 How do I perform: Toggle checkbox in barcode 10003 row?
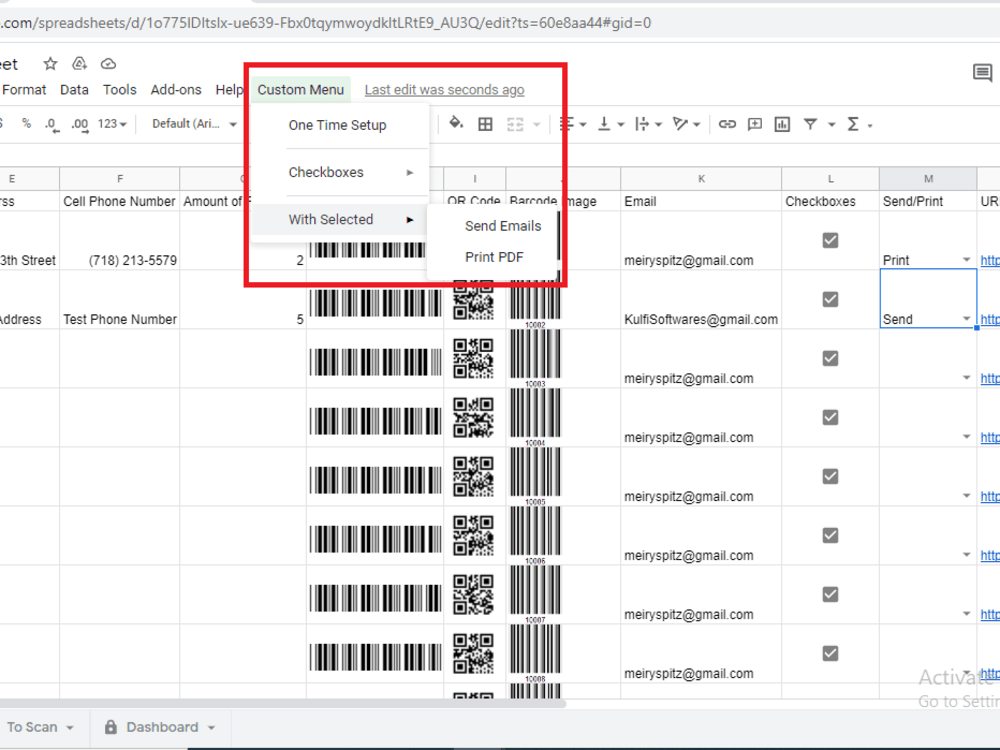pos(830,358)
